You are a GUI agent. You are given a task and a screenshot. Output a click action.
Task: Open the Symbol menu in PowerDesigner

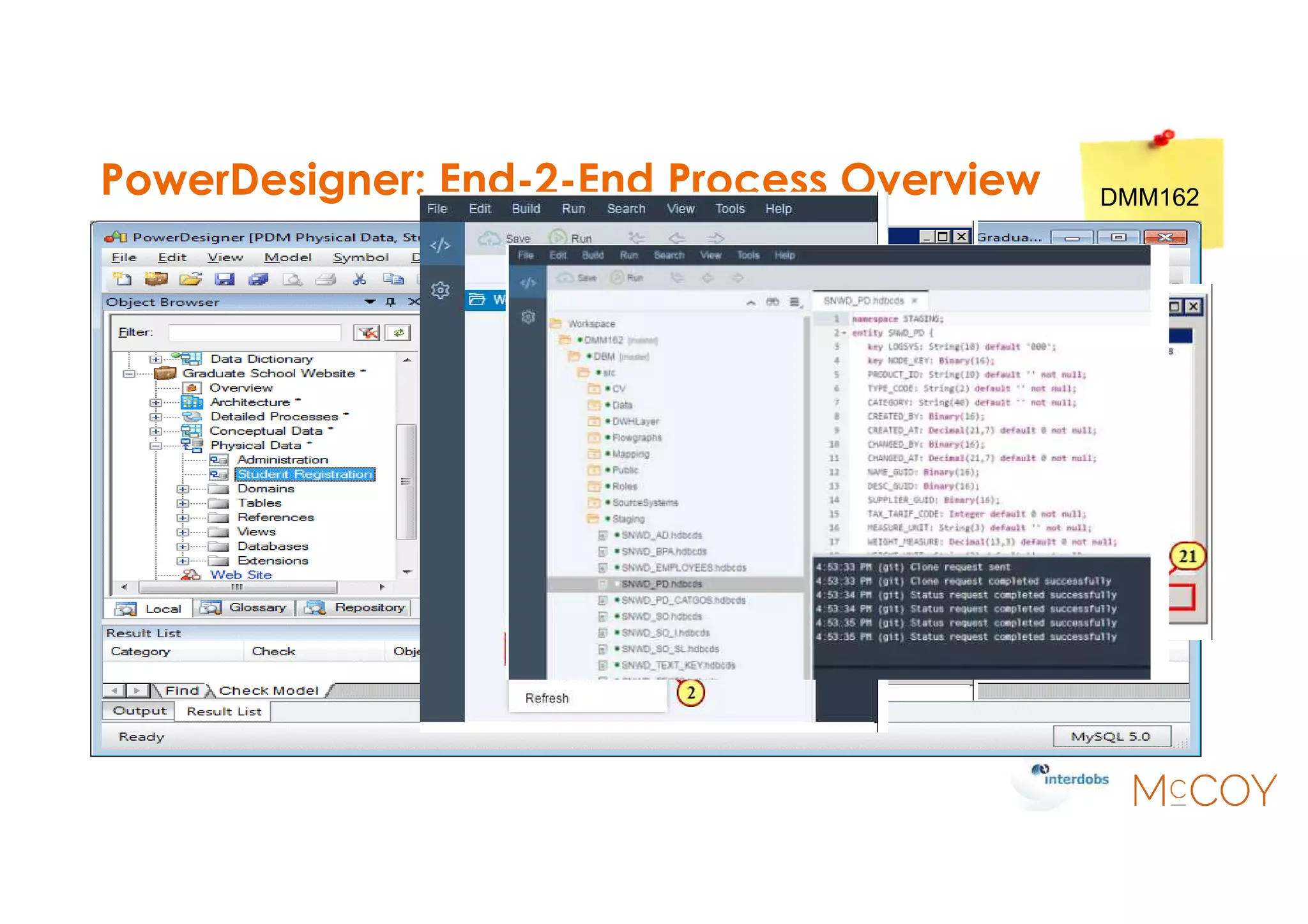361,257
